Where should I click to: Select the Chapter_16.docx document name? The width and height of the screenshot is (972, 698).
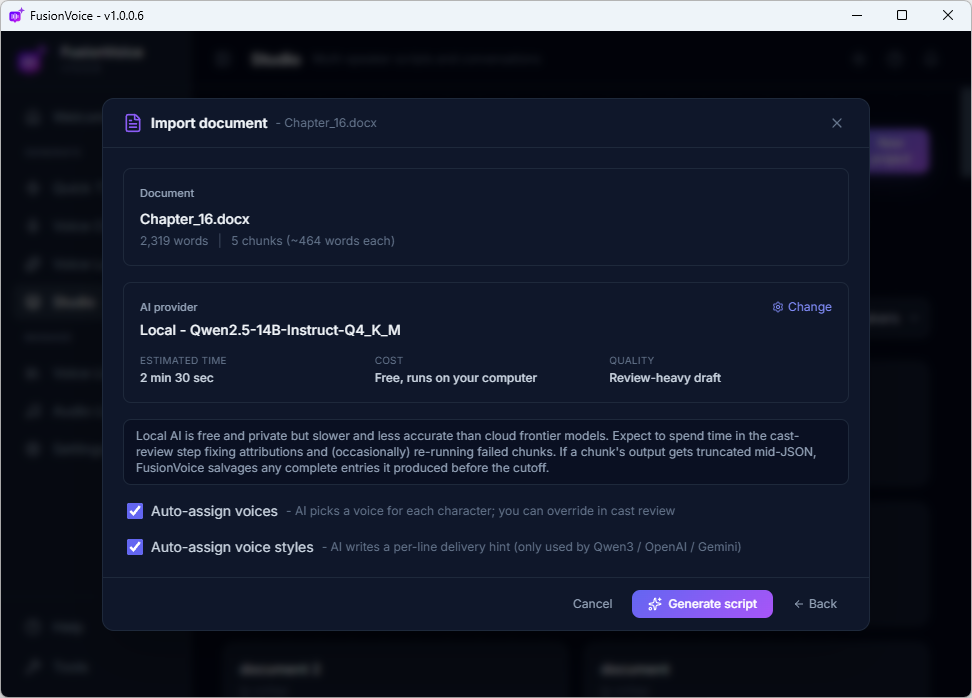pos(195,219)
